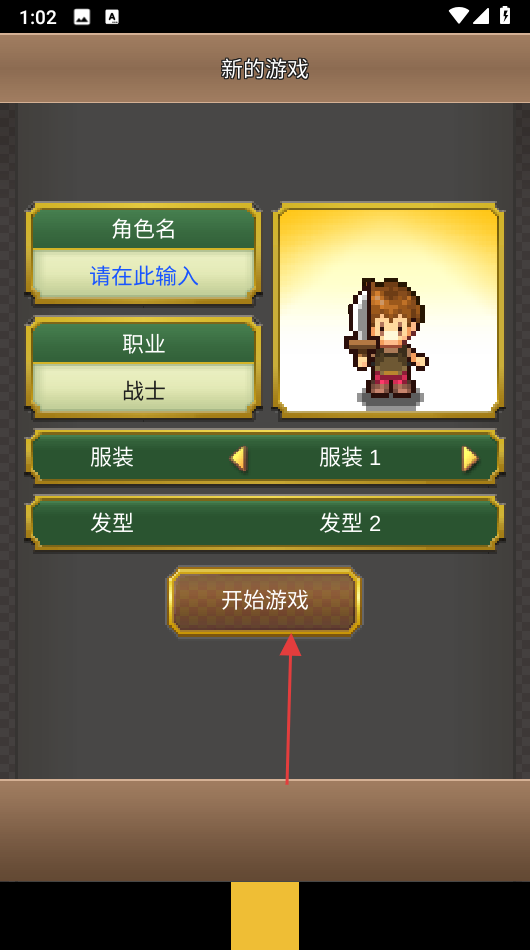The height and width of the screenshot is (950, 530).
Task: Tap the keyboard 'A' status bar icon
Action: click(112, 16)
